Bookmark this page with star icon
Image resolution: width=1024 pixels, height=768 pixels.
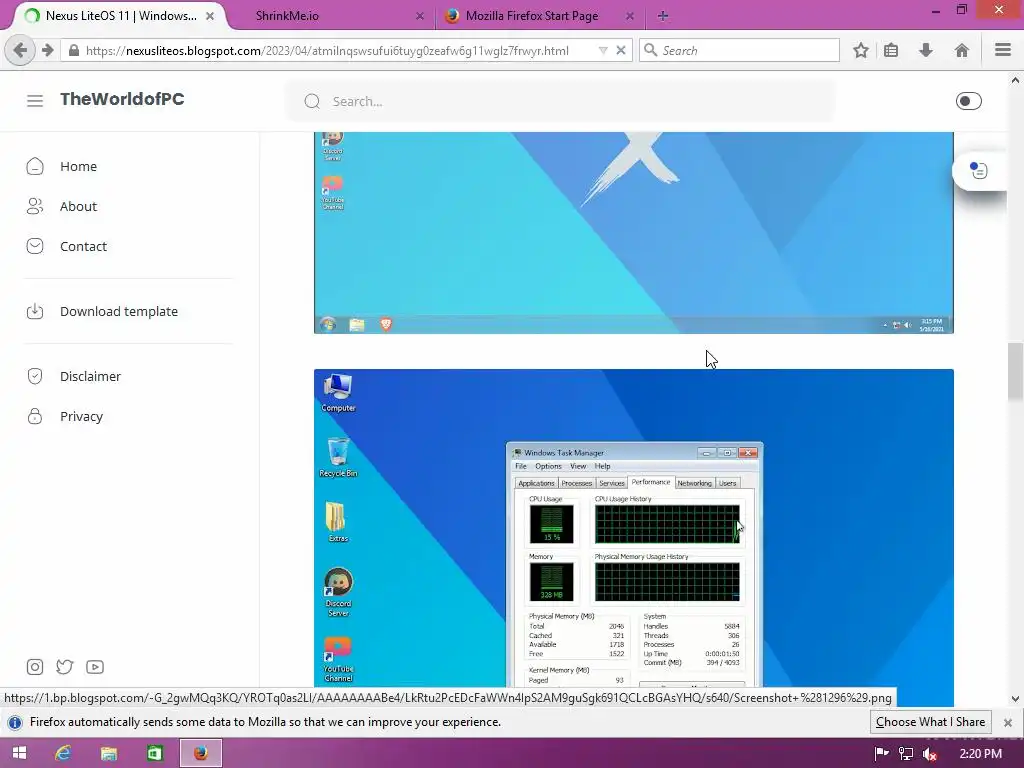(861, 50)
